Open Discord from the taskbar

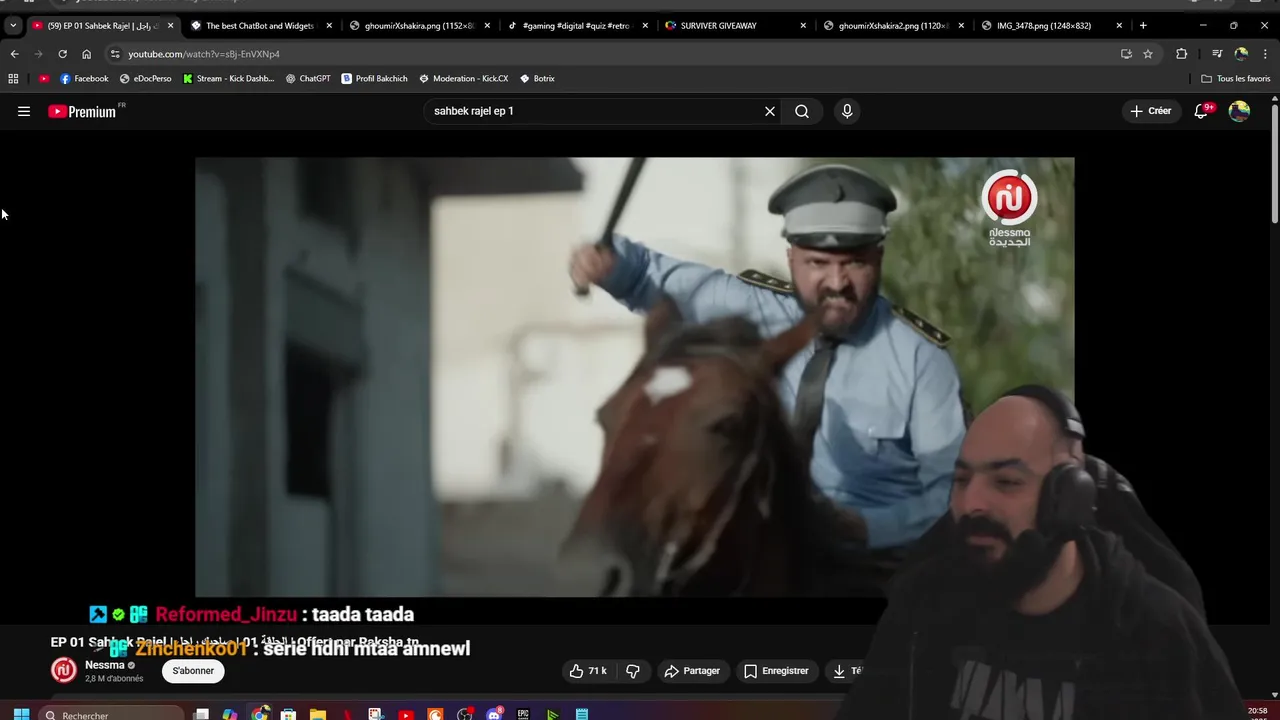coord(494,714)
